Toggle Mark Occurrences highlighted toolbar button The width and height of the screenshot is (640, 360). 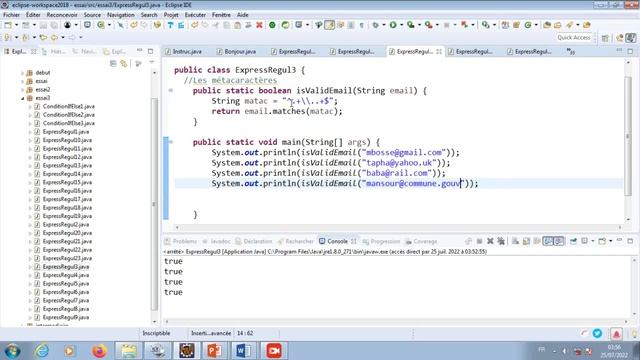point(329,25)
